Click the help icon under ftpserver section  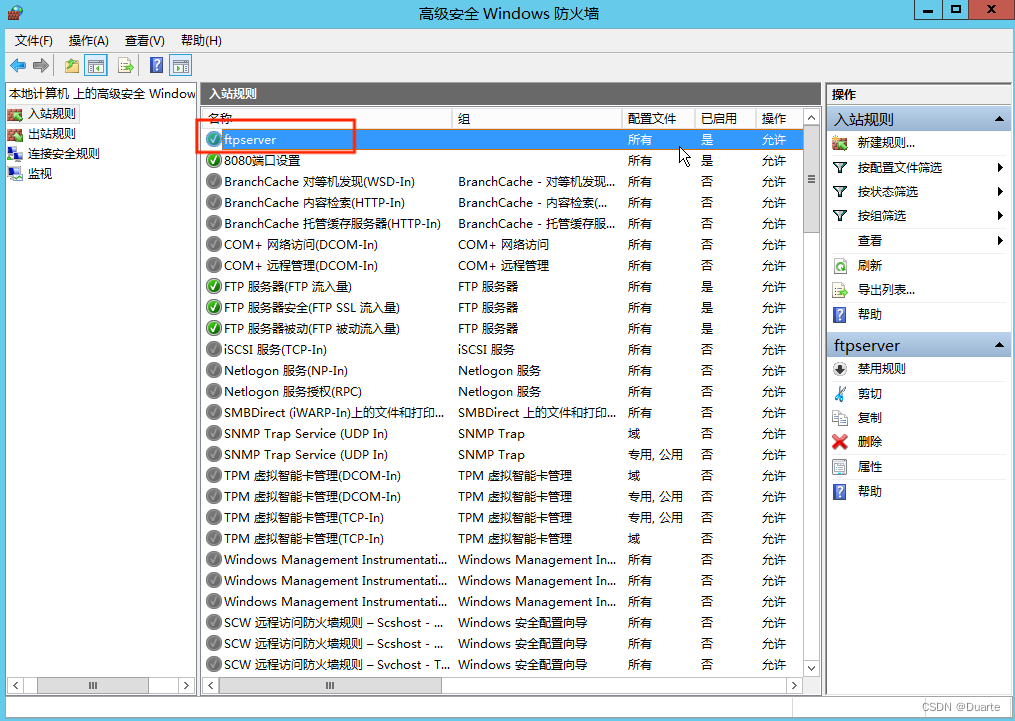[840, 492]
